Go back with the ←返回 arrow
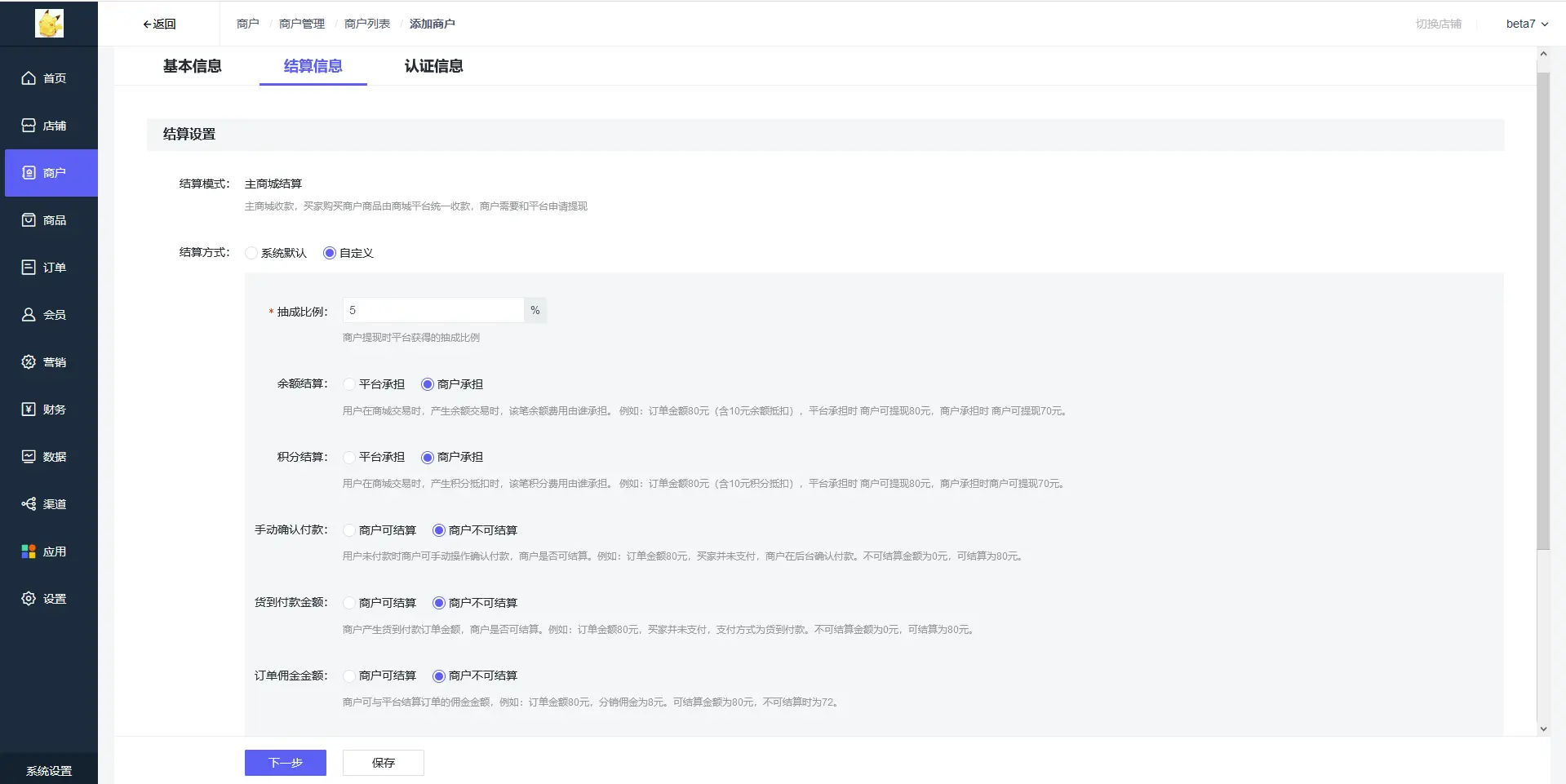This screenshot has width=1566, height=784. pos(159,24)
